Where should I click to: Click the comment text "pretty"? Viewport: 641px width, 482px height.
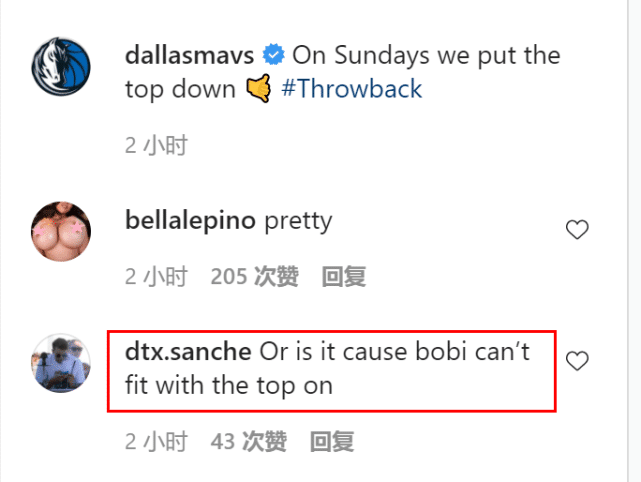tap(297, 221)
